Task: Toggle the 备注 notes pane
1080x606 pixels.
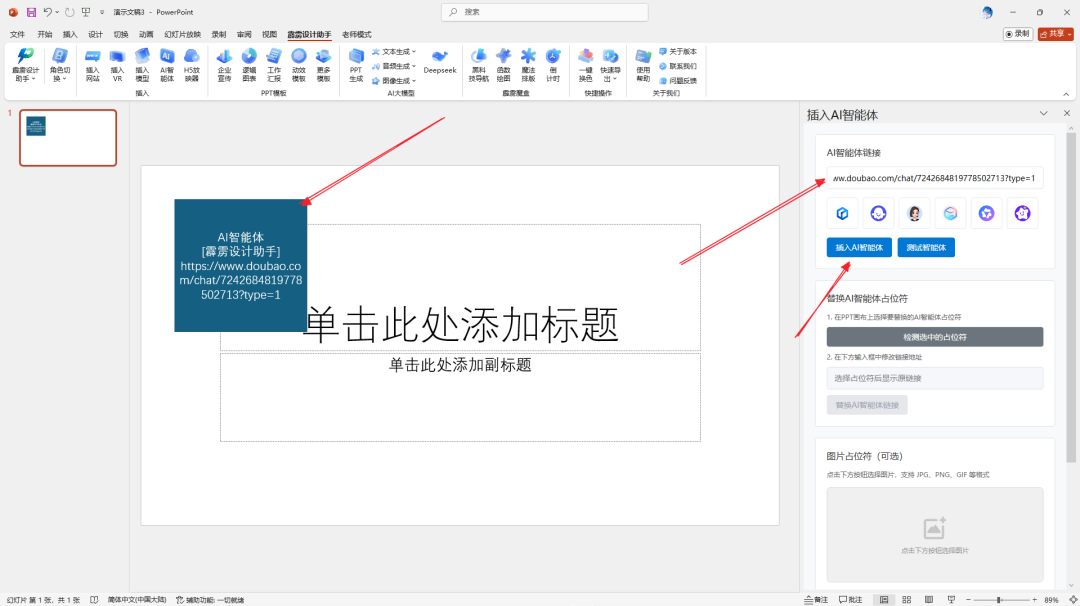Action: [816, 600]
